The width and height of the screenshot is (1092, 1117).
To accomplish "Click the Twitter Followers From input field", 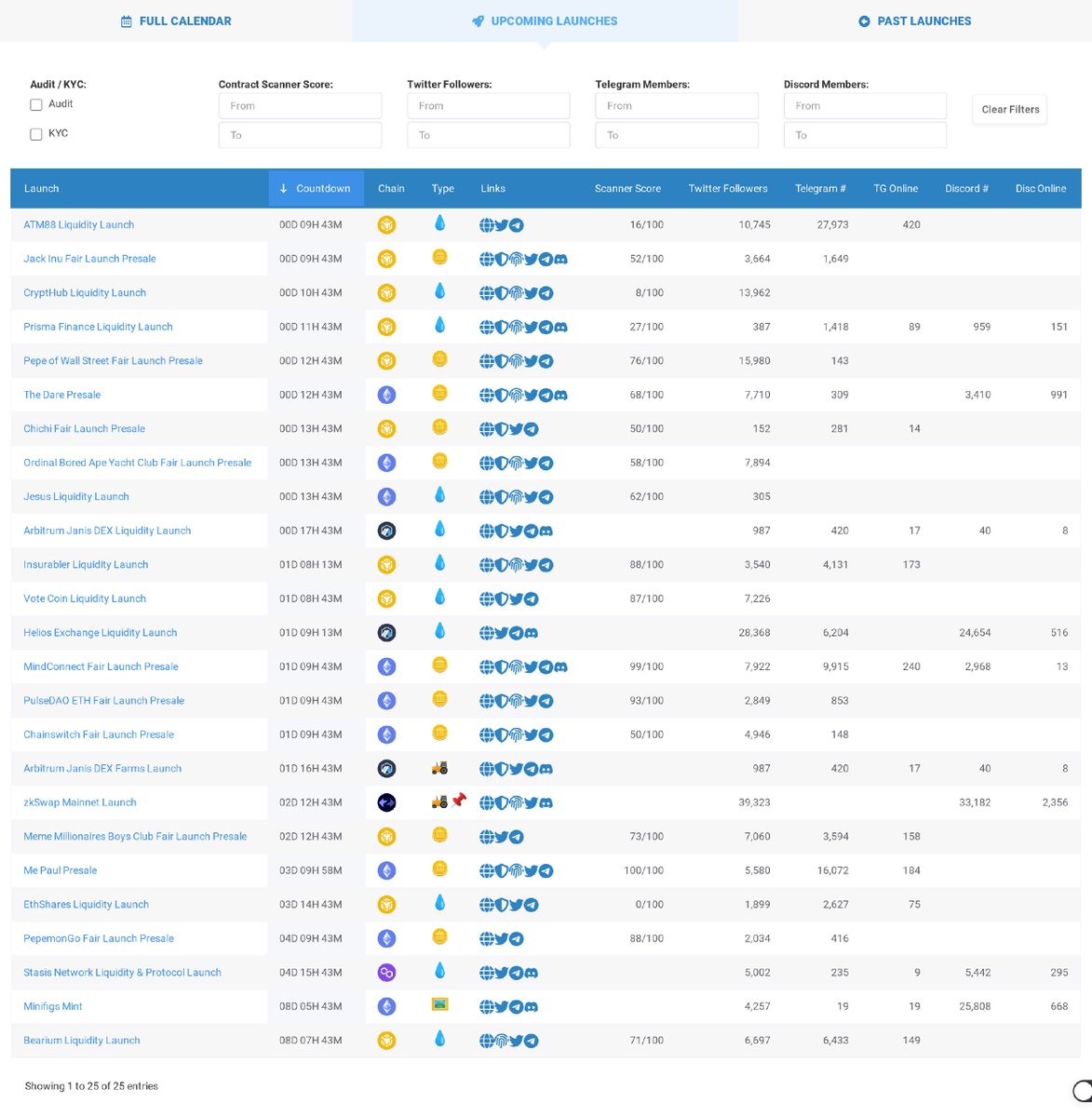I will [x=488, y=105].
